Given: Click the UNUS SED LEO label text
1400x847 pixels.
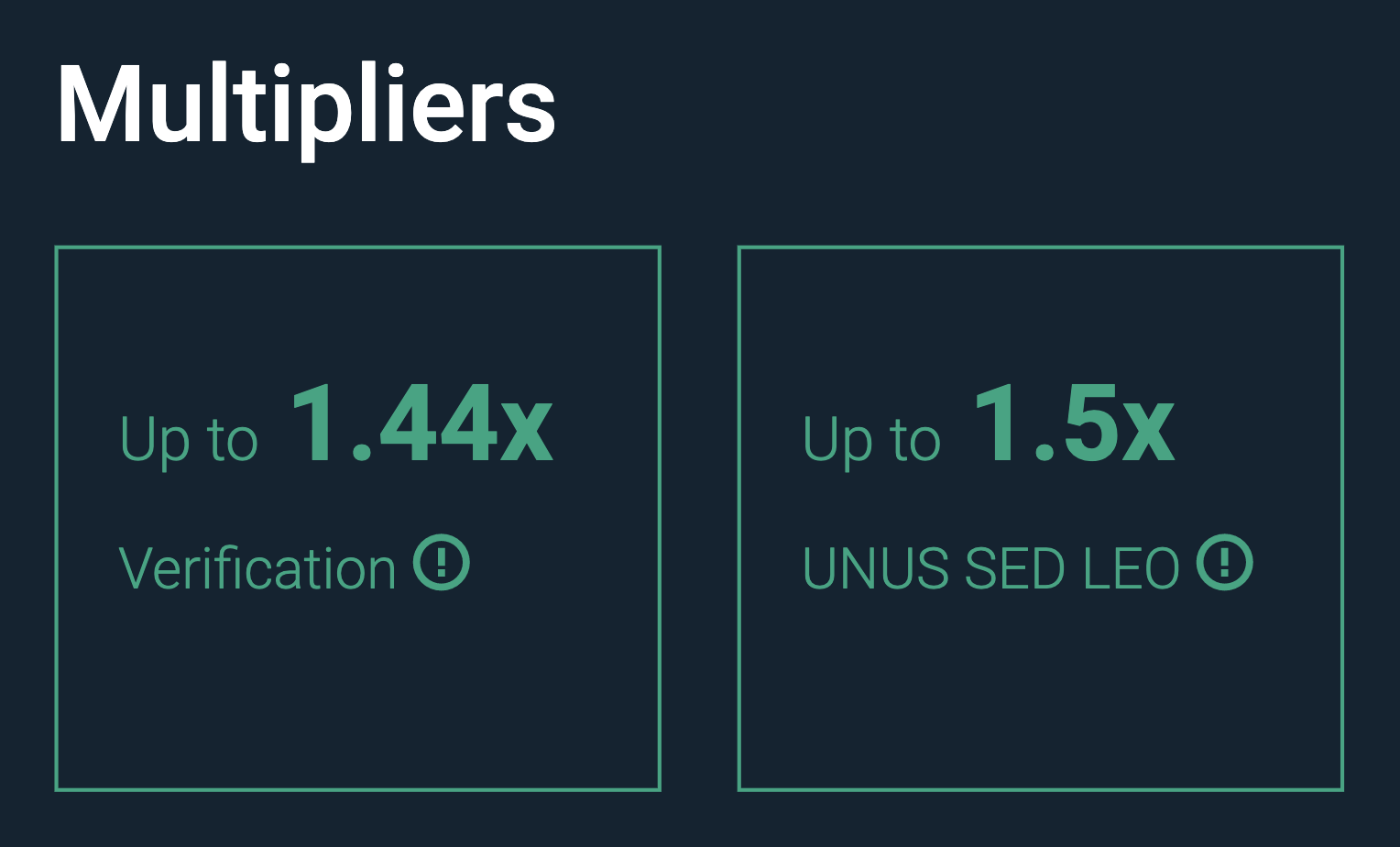Looking at the screenshot, I should (x=991, y=568).
